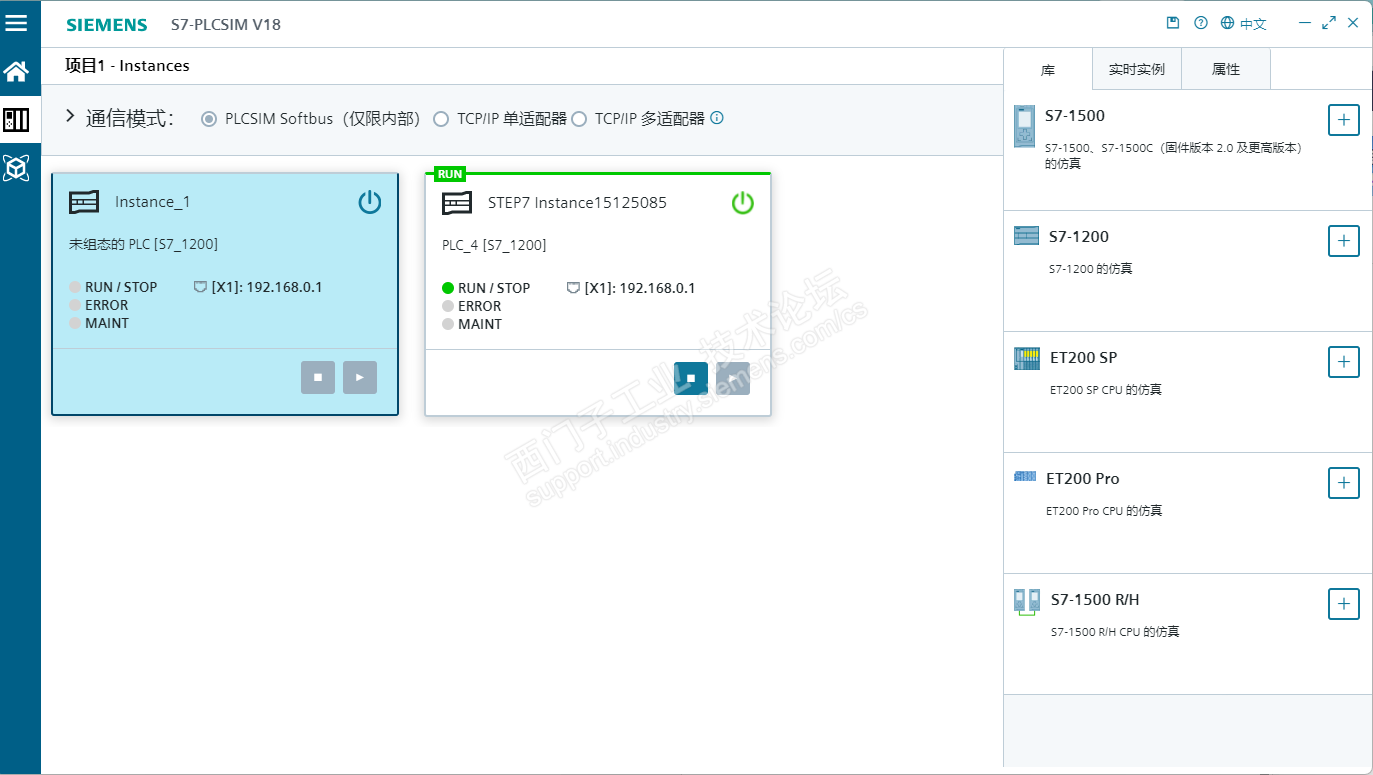
Task: Click the S7-1500 library heading
Action: coord(1075,116)
